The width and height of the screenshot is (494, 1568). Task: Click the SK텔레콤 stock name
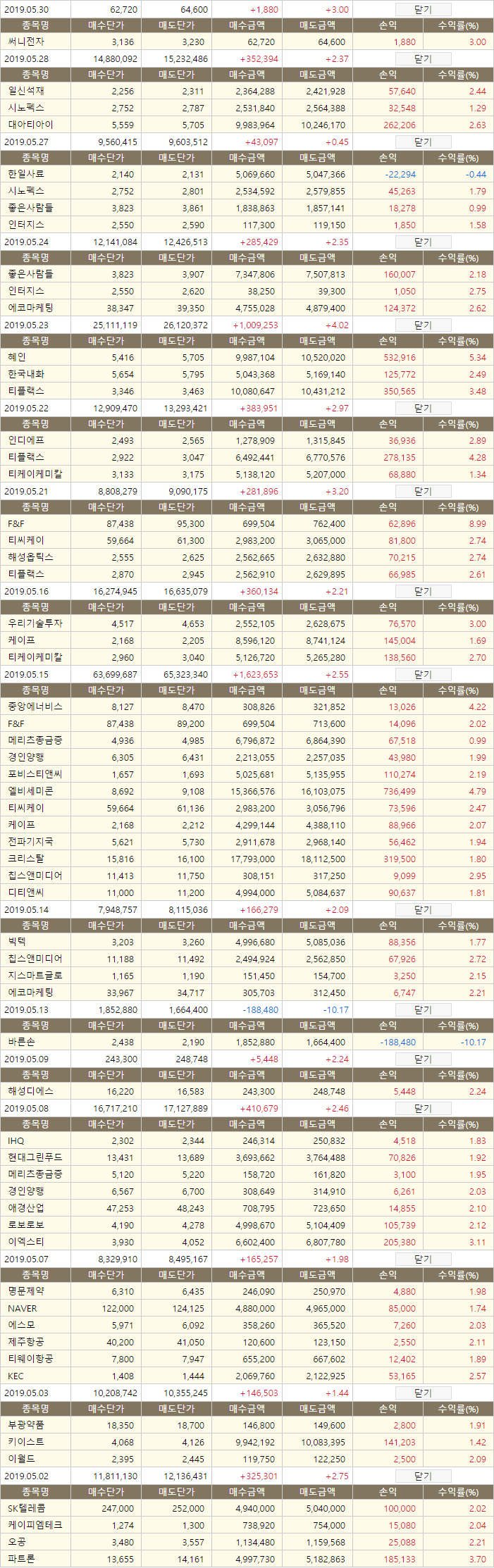coord(26,1508)
